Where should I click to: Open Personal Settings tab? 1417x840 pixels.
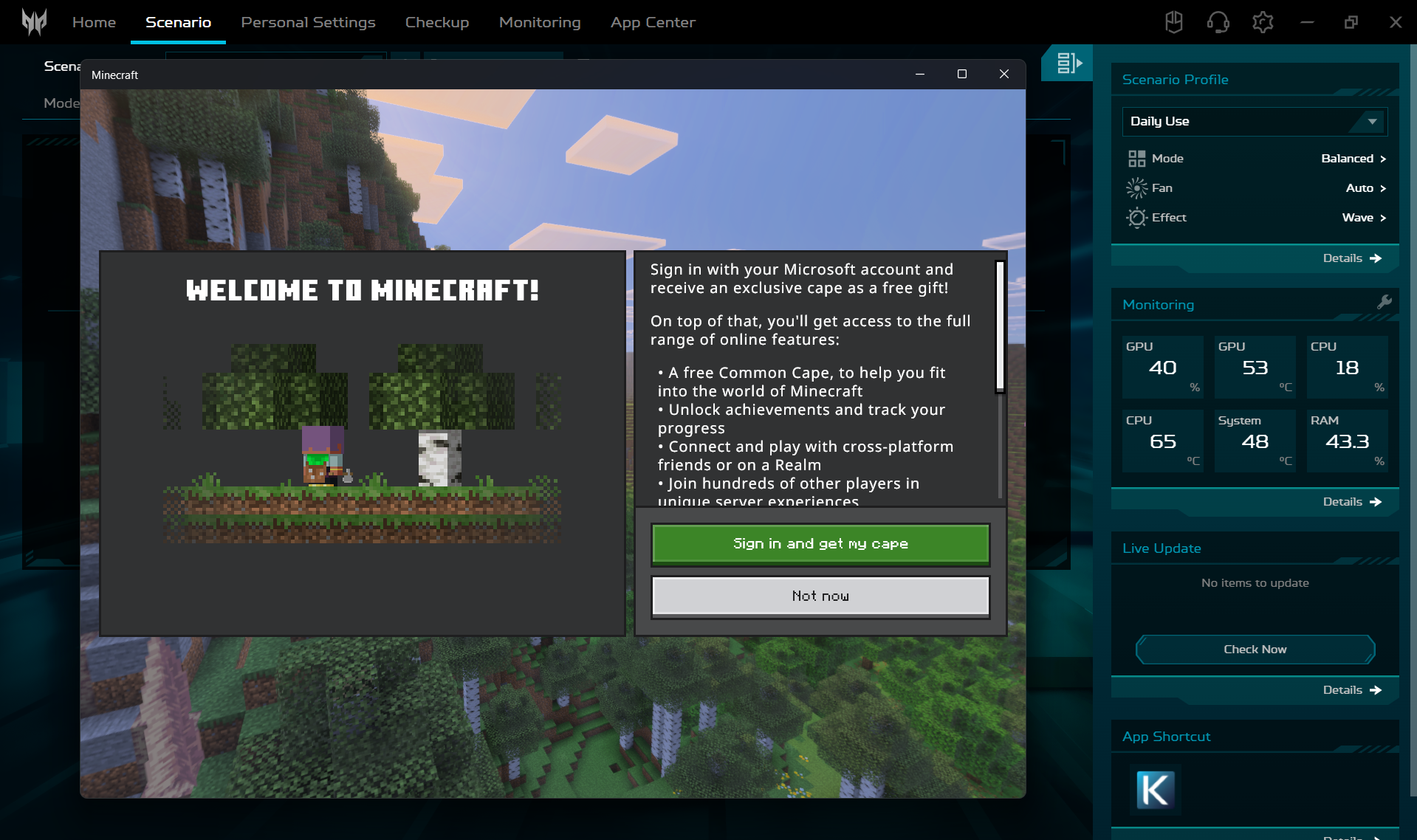[x=308, y=22]
